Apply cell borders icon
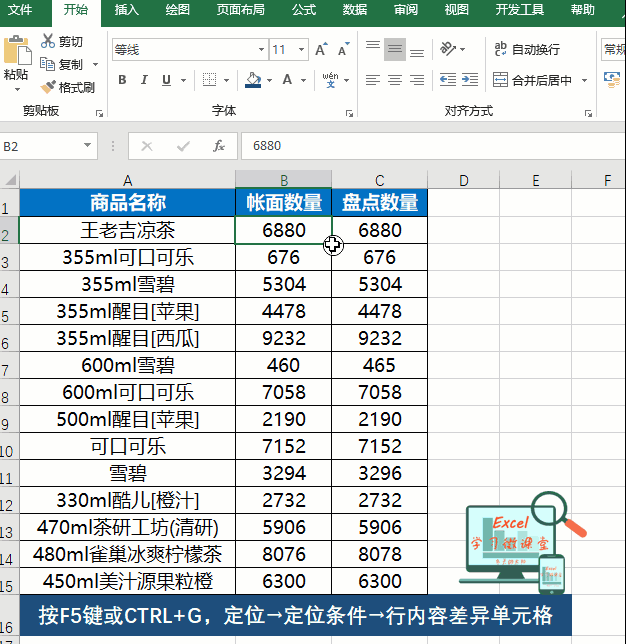 click(209, 80)
